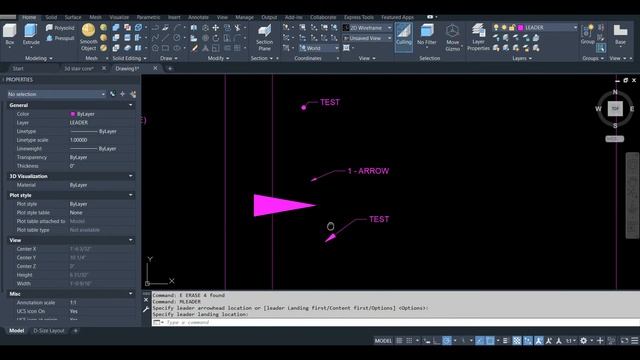Expand the Solid Editing panel
640x360 pixels.
click(129, 58)
